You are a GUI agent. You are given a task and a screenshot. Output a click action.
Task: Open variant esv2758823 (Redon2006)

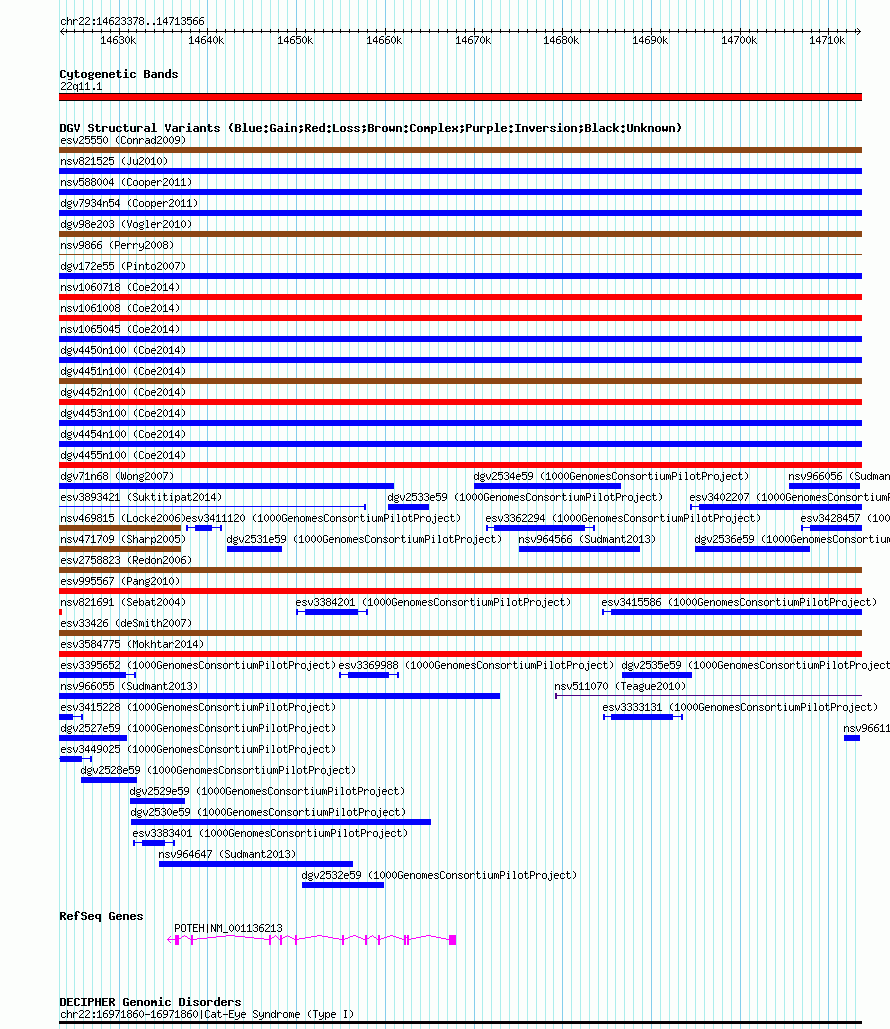coord(126,560)
